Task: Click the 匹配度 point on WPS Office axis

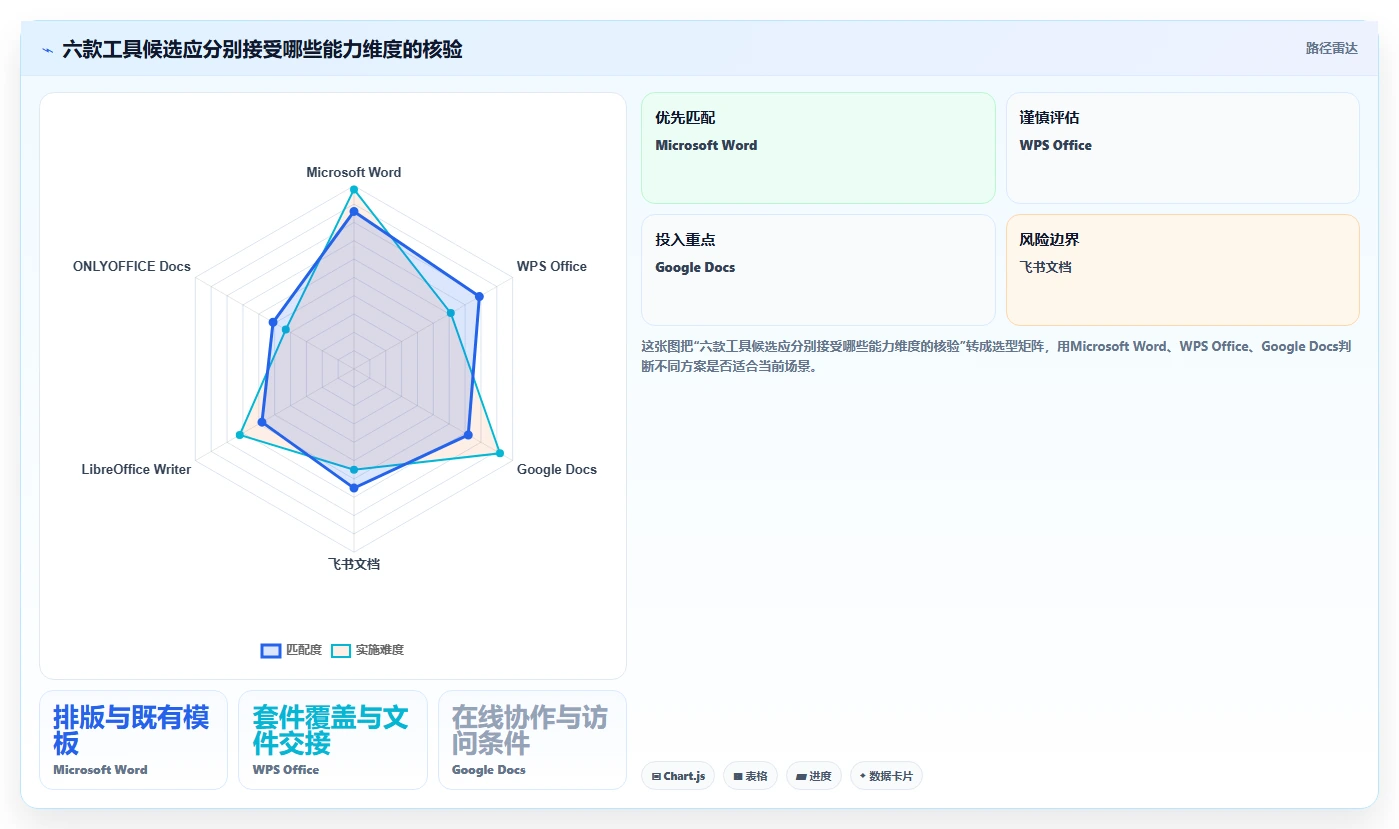Action: (x=479, y=296)
